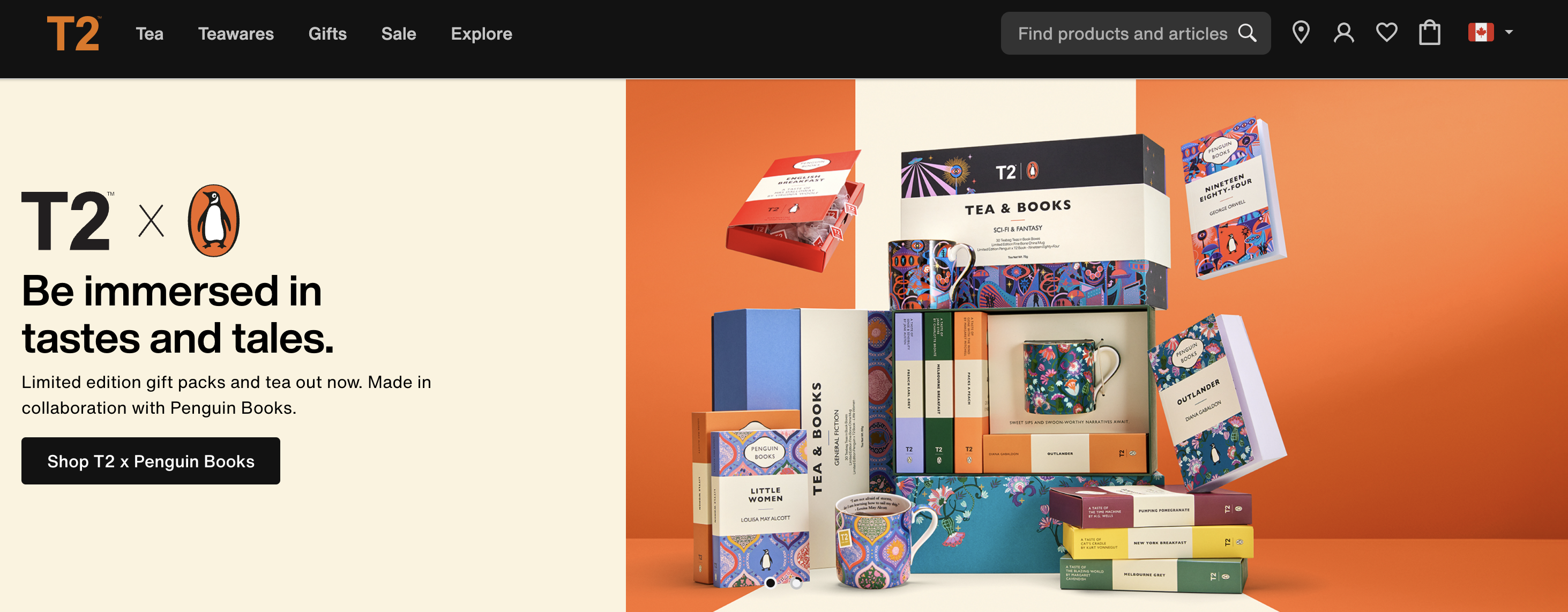
Task: Go to T2 home via the orange logo
Action: coord(73,33)
